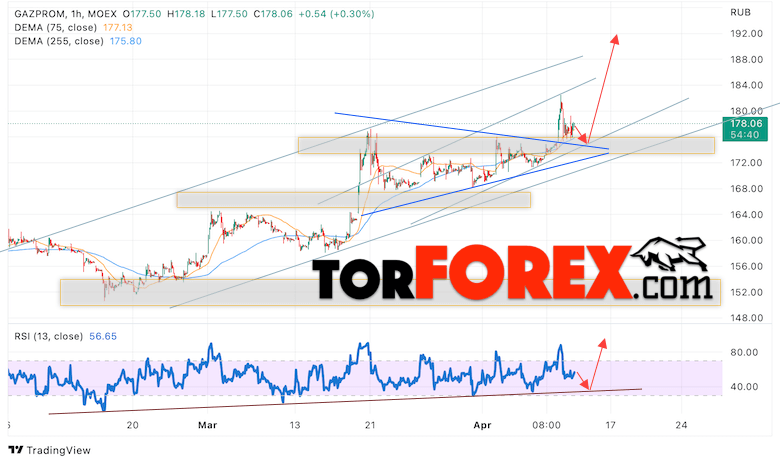Click the GAZPROM, 1h, MOEX symbol title

(65, 14)
